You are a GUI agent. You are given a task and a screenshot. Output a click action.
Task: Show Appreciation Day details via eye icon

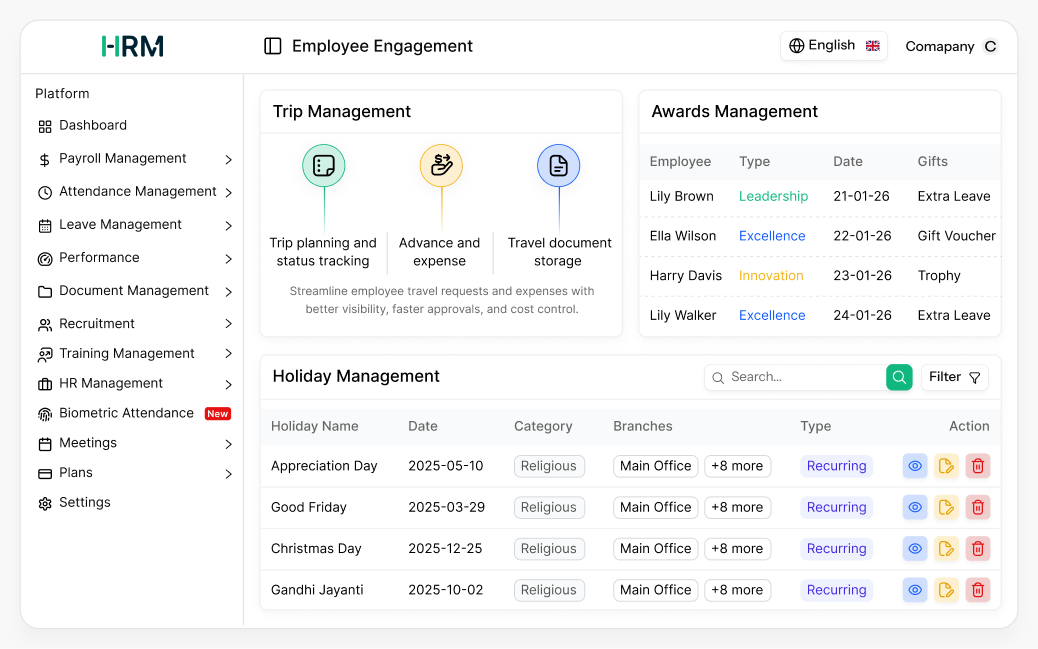[914, 466]
